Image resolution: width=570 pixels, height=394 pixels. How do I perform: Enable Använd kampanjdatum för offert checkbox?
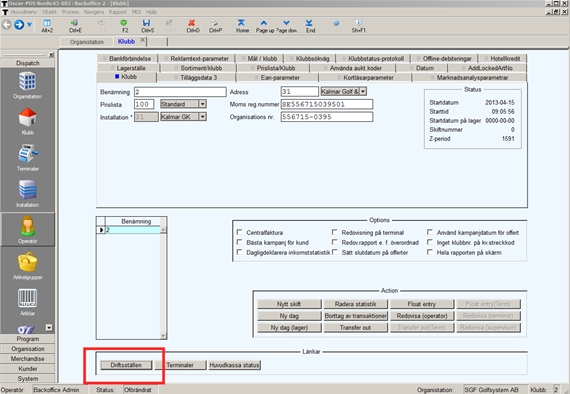coord(430,232)
